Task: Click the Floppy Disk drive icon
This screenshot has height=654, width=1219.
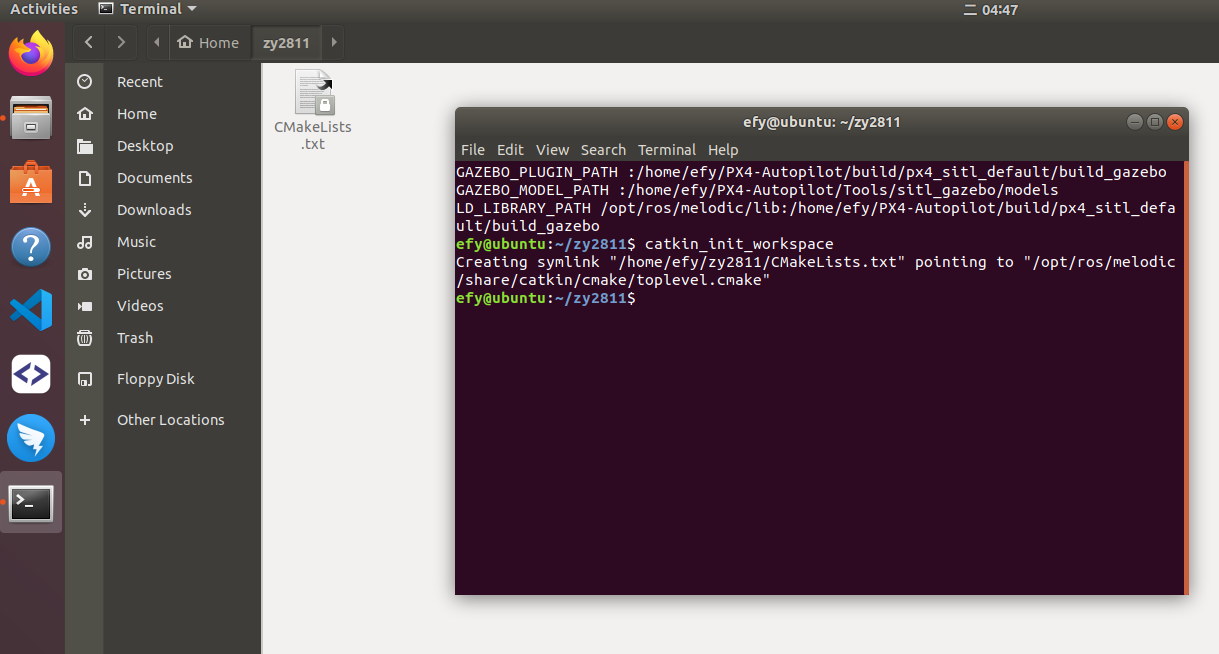Action: click(85, 379)
